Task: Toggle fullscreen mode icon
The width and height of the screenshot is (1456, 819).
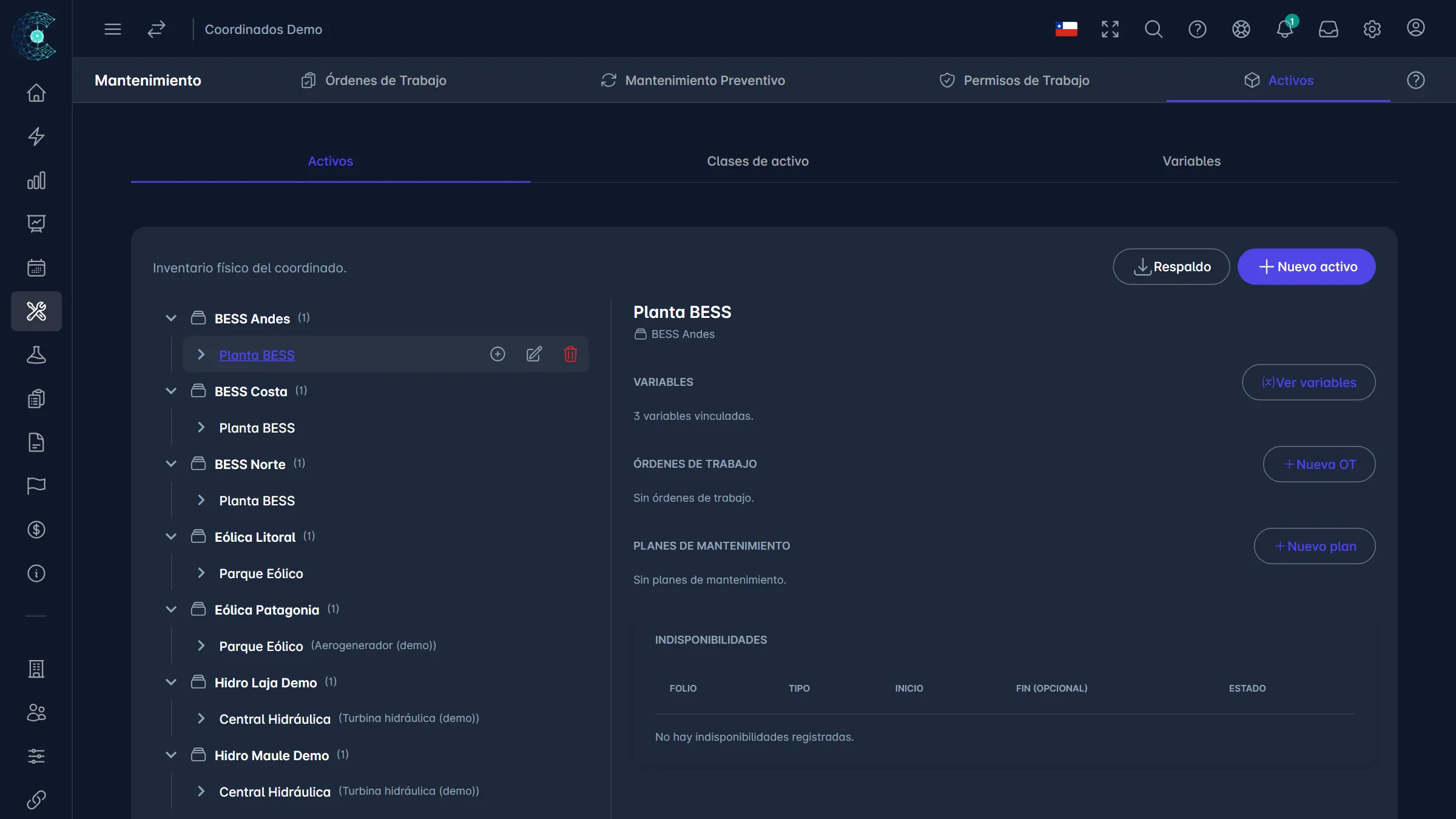Action: (1110, 29)
